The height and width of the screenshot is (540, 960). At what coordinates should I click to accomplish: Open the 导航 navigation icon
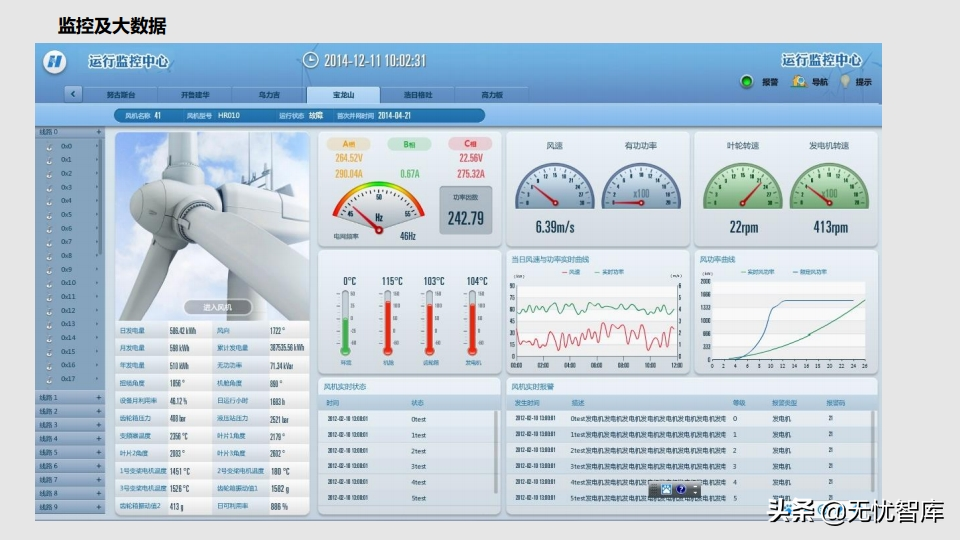(x=798, y=81)
